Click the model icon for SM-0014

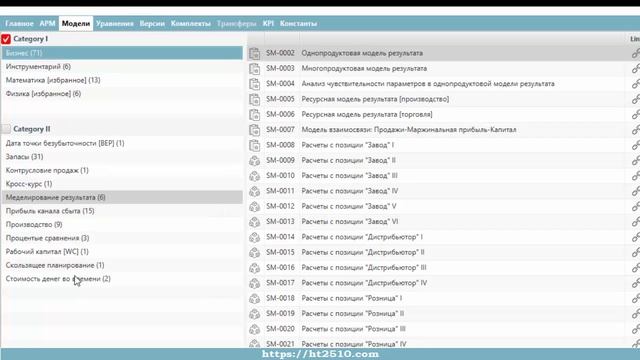254,237
